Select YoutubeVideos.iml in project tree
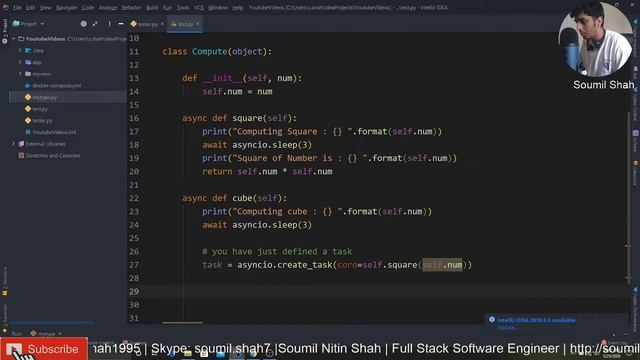Screen dimensions: 640x360 54,132
